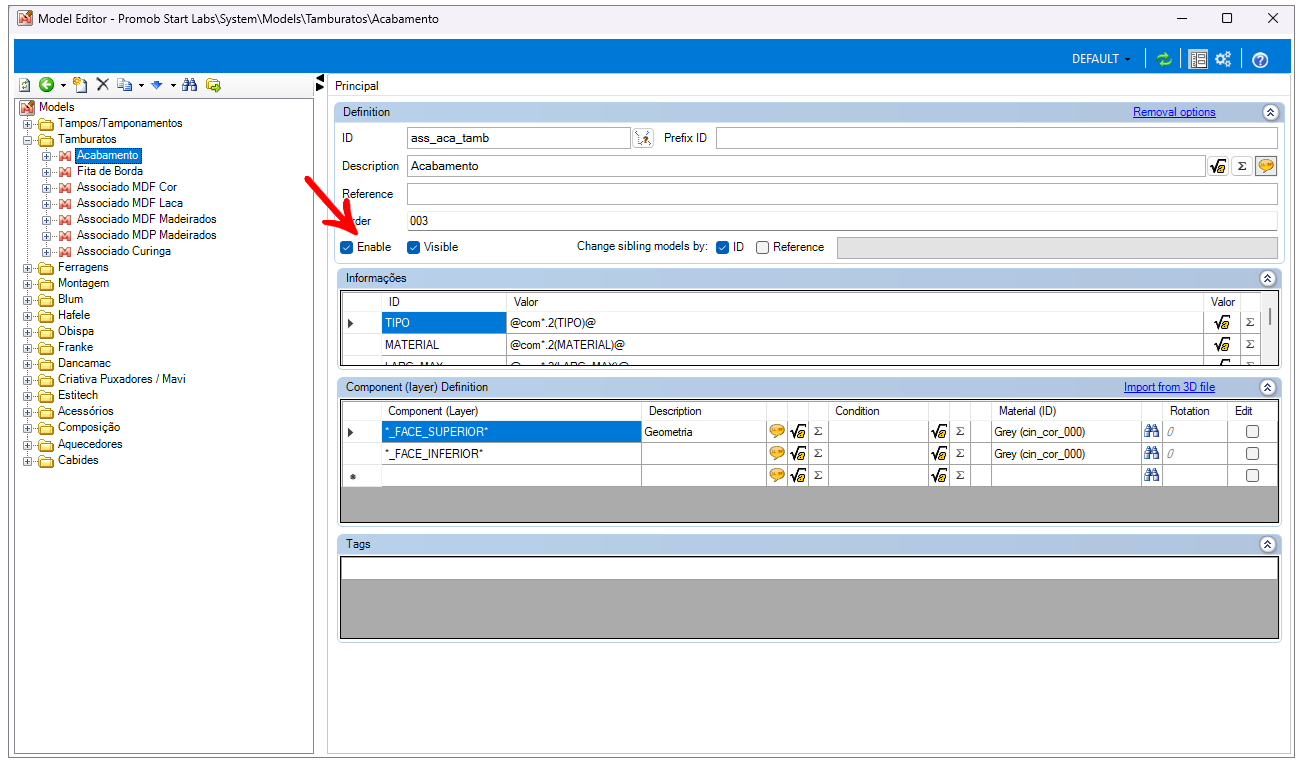This screenshot has width=1300, height=766.
Task: Delete selected model with the X icon
Action: pos(102,85)
